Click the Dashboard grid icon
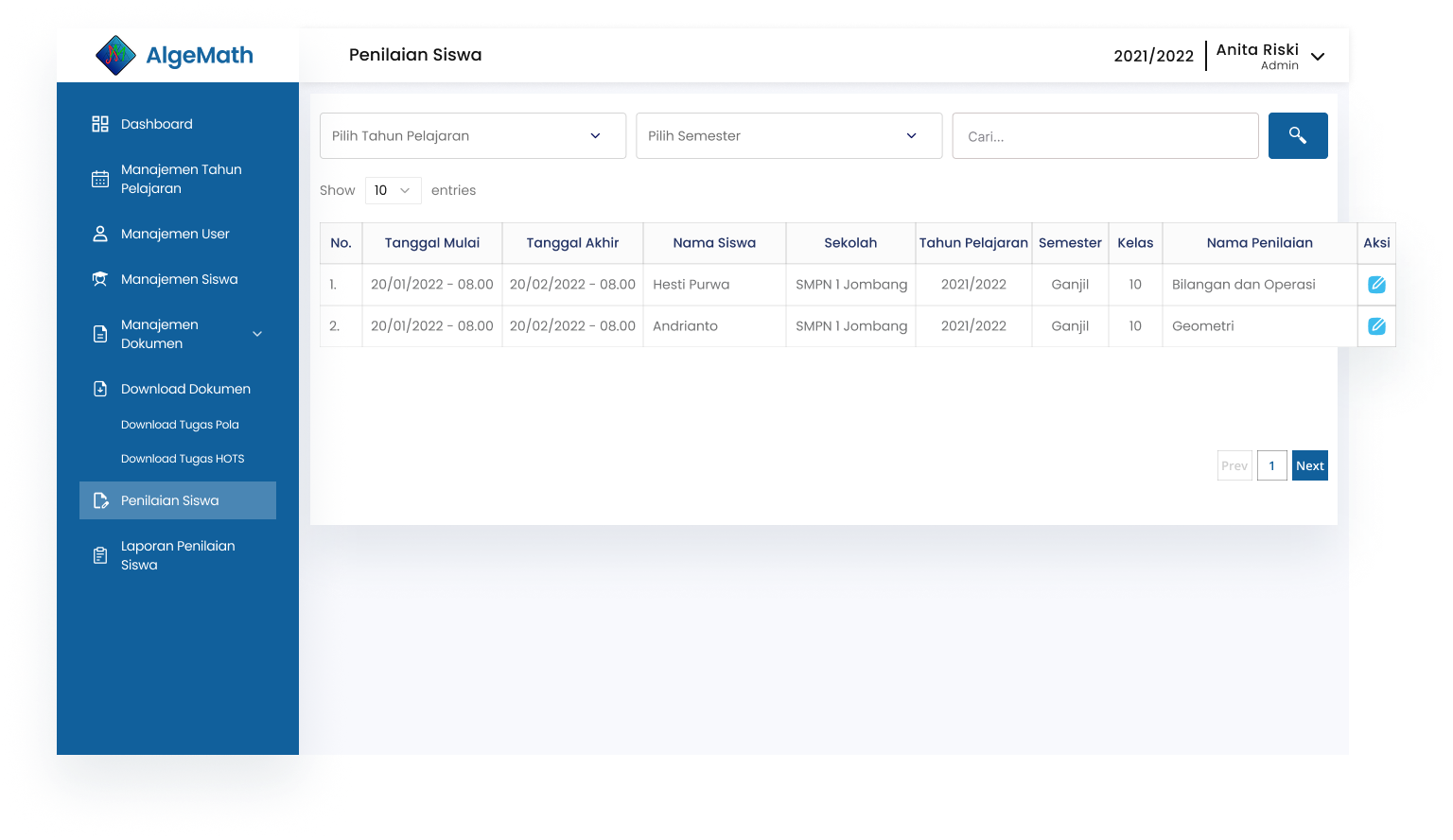 (x=100, y=124)
